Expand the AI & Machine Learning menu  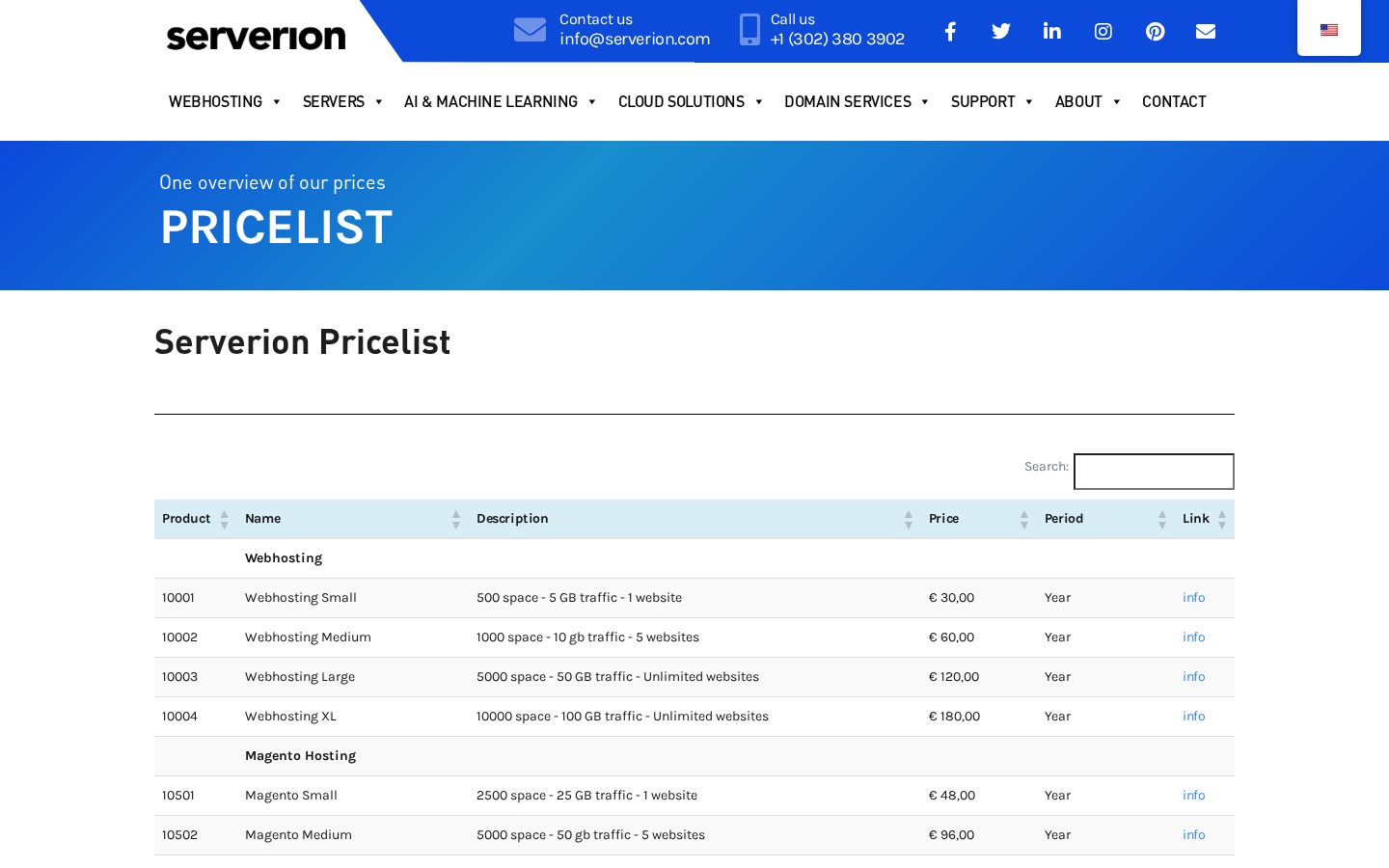(x=501, y=101)
